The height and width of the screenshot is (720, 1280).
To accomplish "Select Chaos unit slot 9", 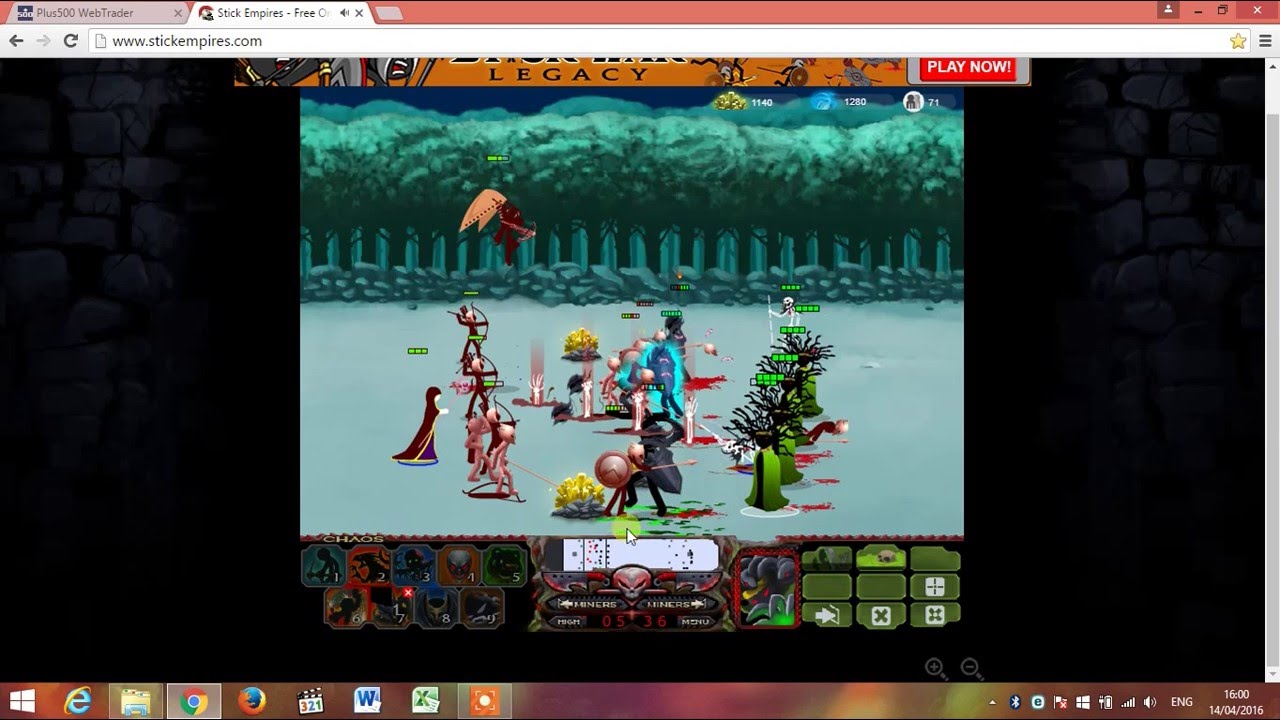I will pos(481,607).
